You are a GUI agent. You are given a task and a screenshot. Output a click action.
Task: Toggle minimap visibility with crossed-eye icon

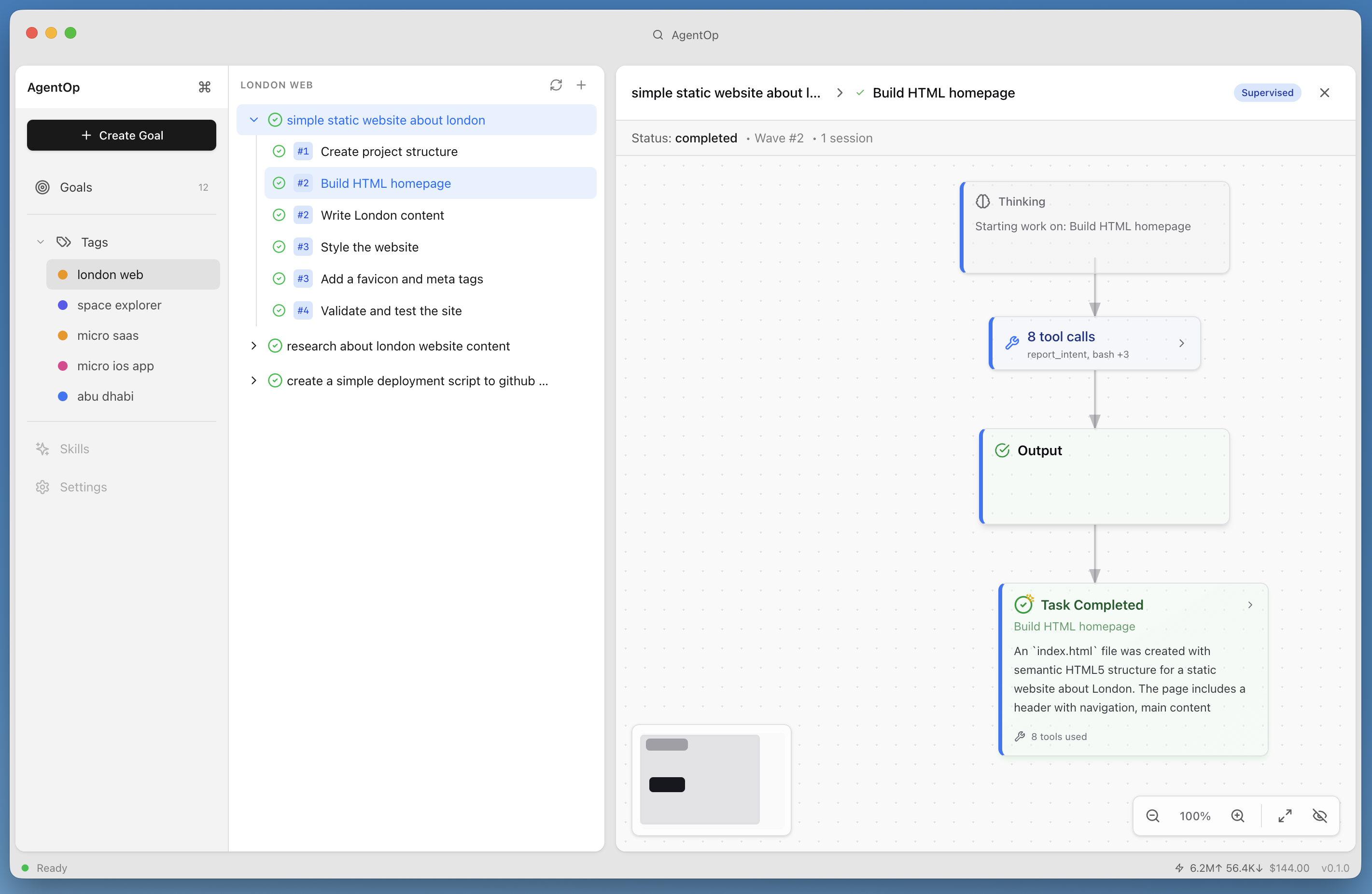pos(1319,816)
